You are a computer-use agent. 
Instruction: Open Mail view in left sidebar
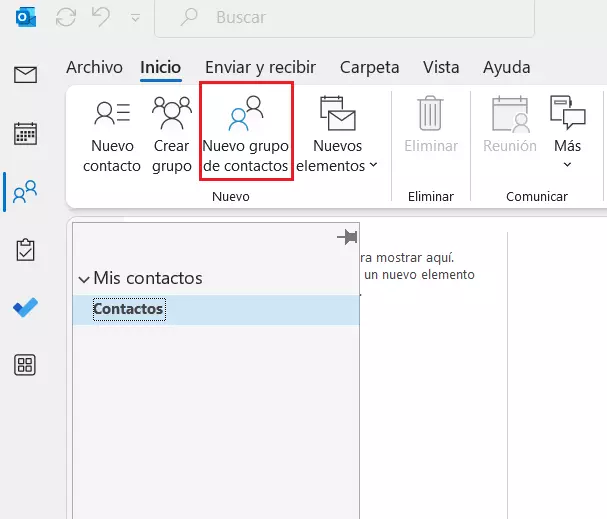click(25, 75)
